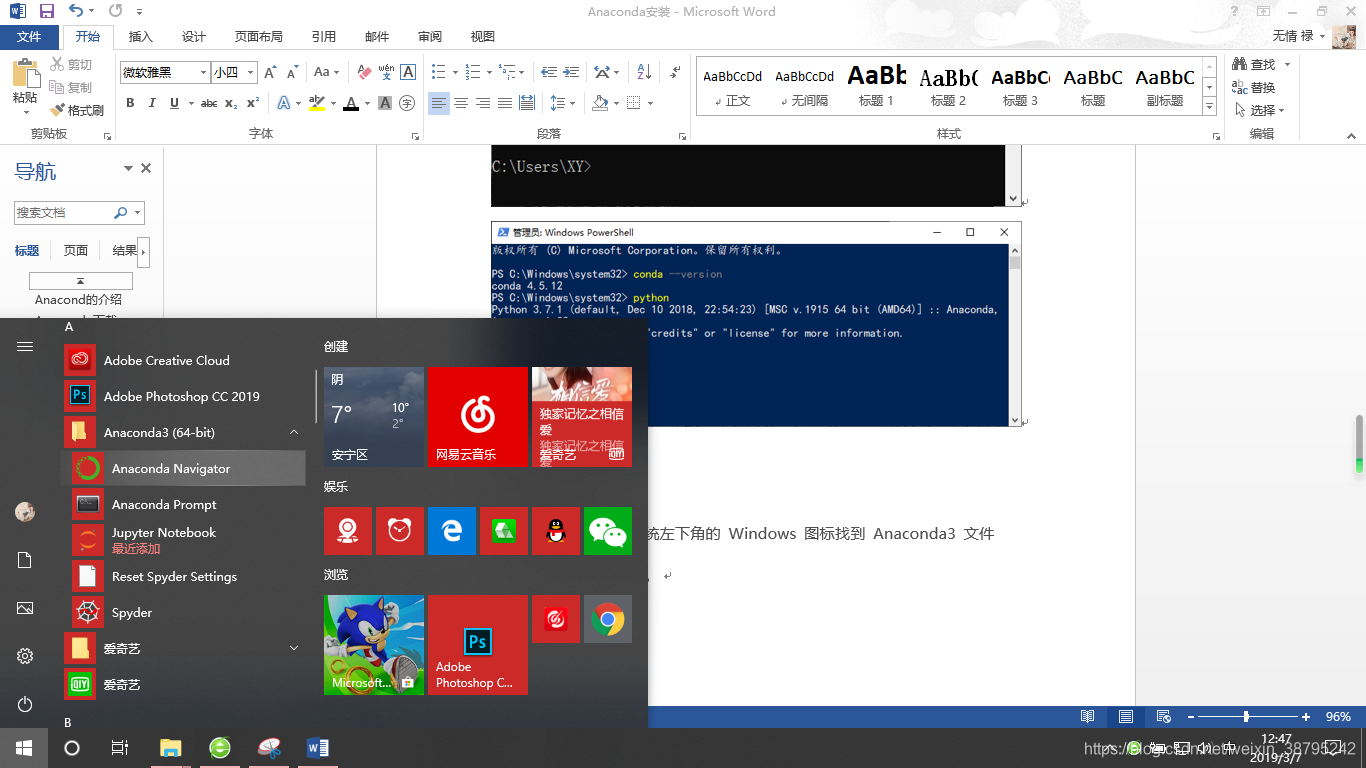Click the paragraph shading bucket icon
Screen dimensions: 1366x768
point(599,103)
